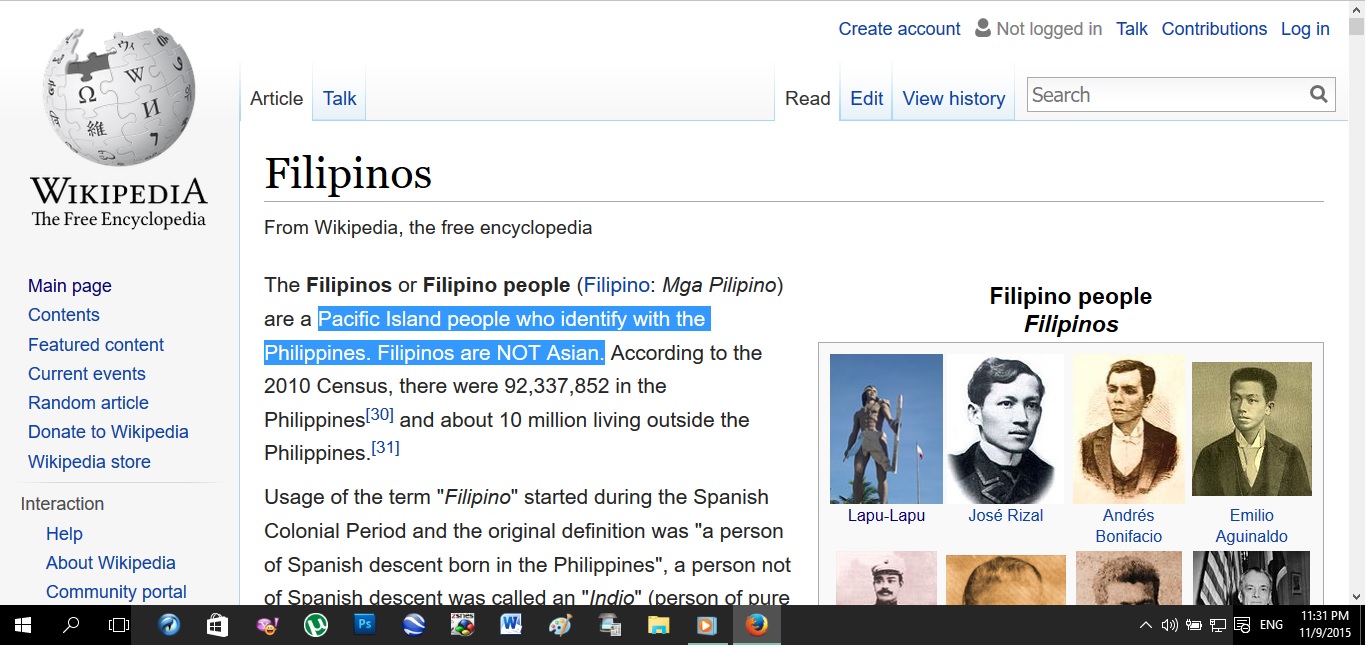Open Andrés Bonifacio portrait thumbnail
This screenshot has height=645, width=1365.
click(1129, 429)
